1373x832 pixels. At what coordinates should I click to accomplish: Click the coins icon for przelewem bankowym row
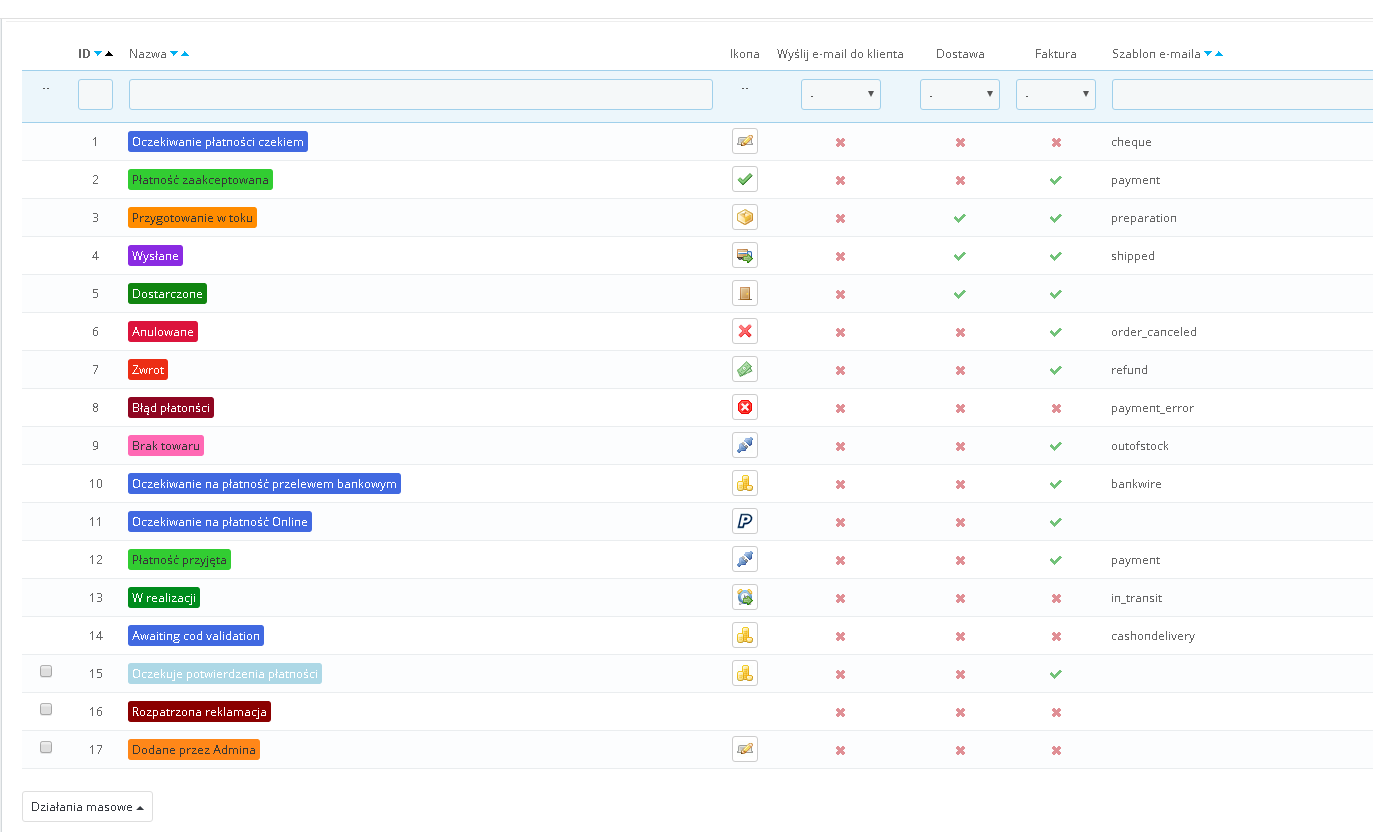coord(744,484)
